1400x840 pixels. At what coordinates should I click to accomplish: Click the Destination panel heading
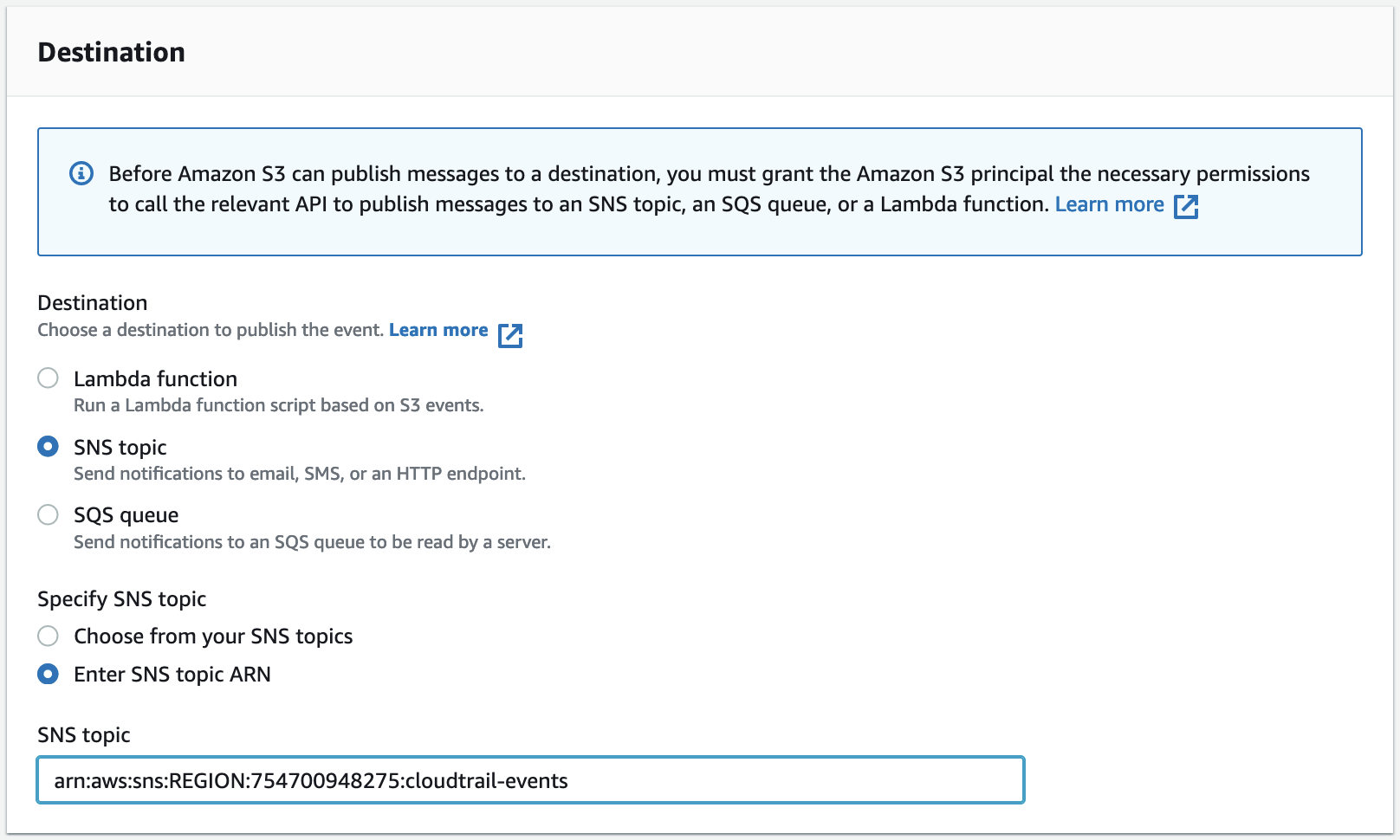tap(112, 52)
